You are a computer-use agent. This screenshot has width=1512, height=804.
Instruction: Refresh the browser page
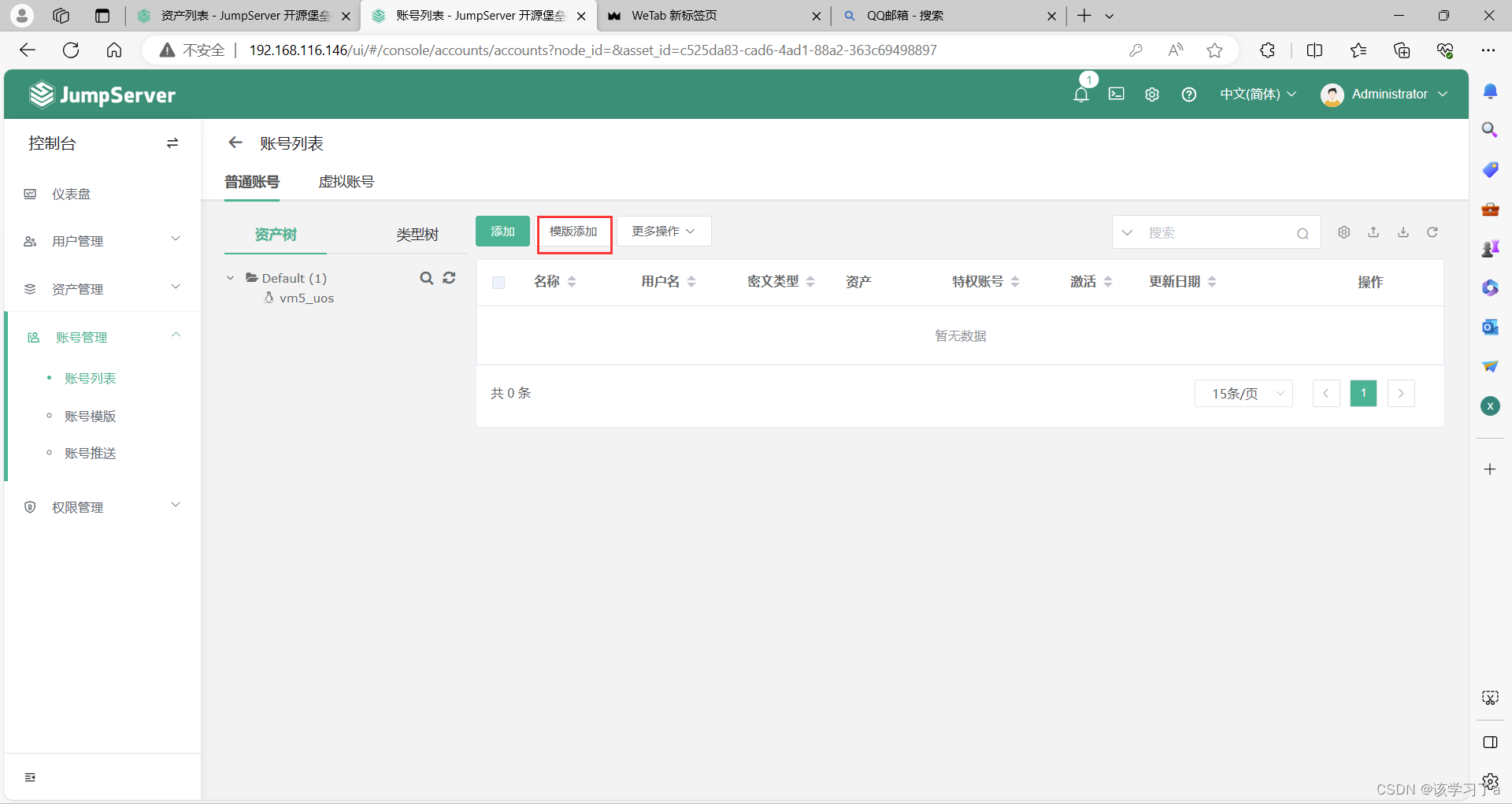click(71, 50)
